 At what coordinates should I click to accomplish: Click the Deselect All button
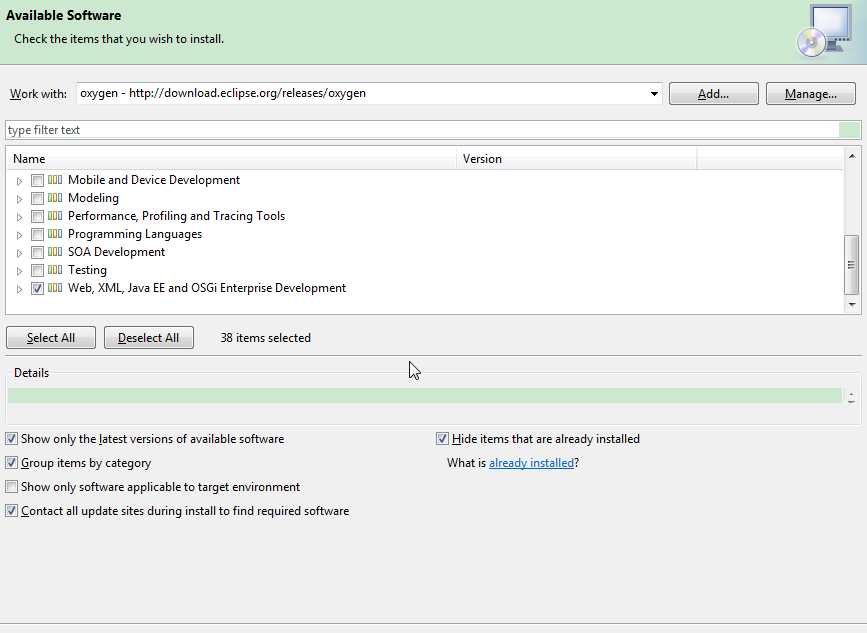[149, 338]
